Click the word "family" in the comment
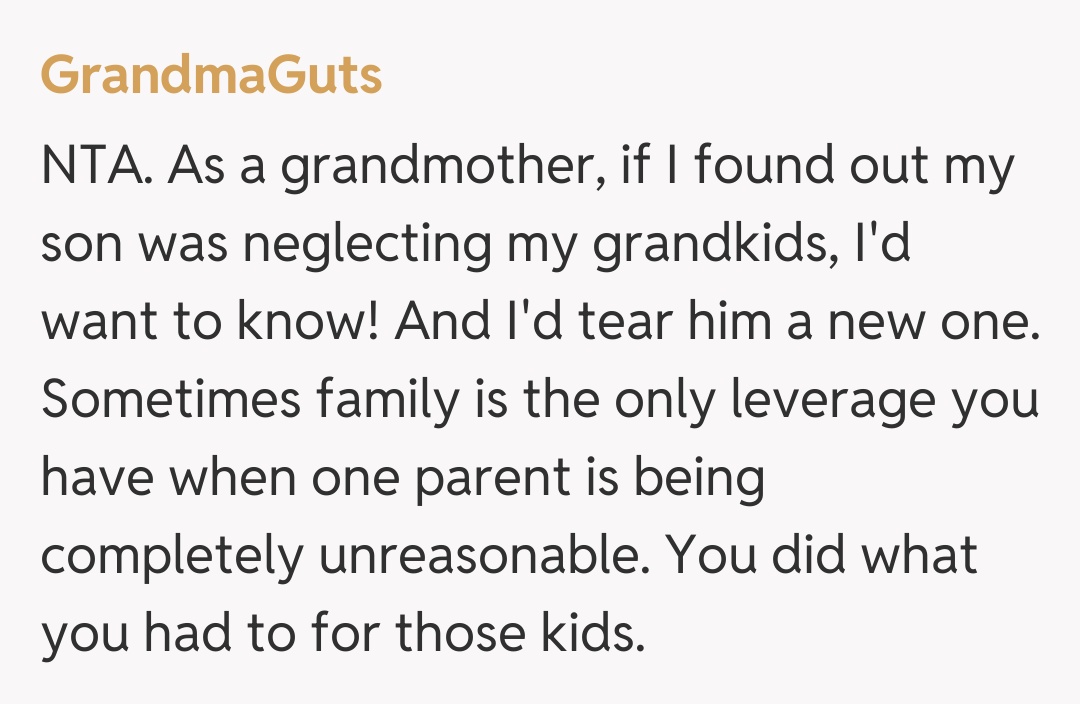The height and width of the screenshot is (704, 1080). point(388,400)
